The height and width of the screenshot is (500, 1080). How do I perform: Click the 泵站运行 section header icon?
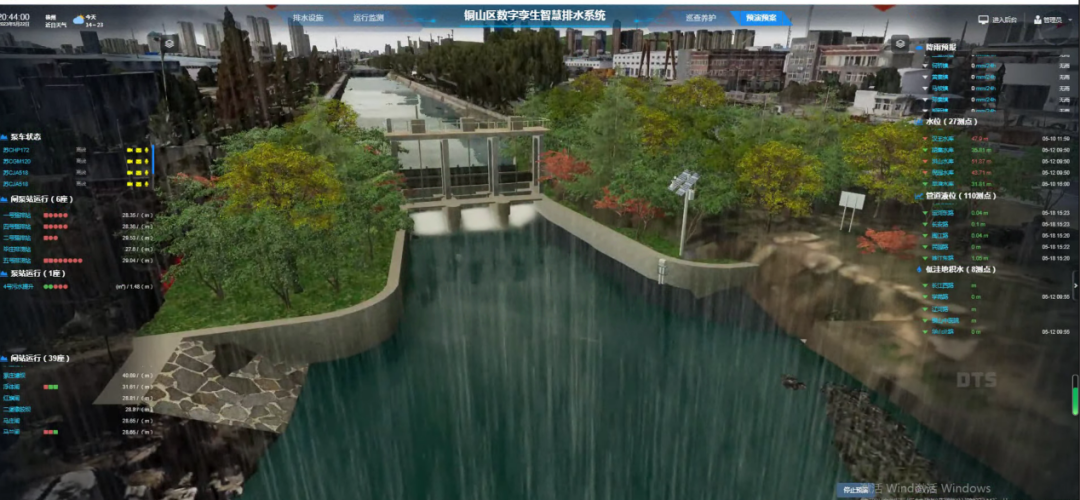(x=4, y=273)
